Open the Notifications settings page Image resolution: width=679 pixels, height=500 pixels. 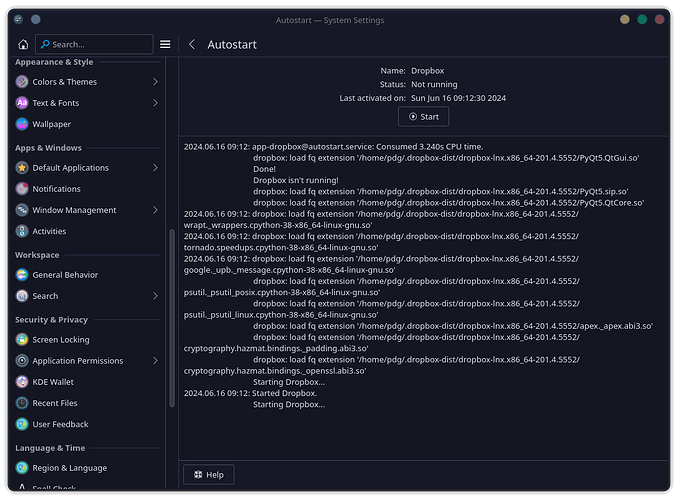pyautogui.click(x=87, y=189)
